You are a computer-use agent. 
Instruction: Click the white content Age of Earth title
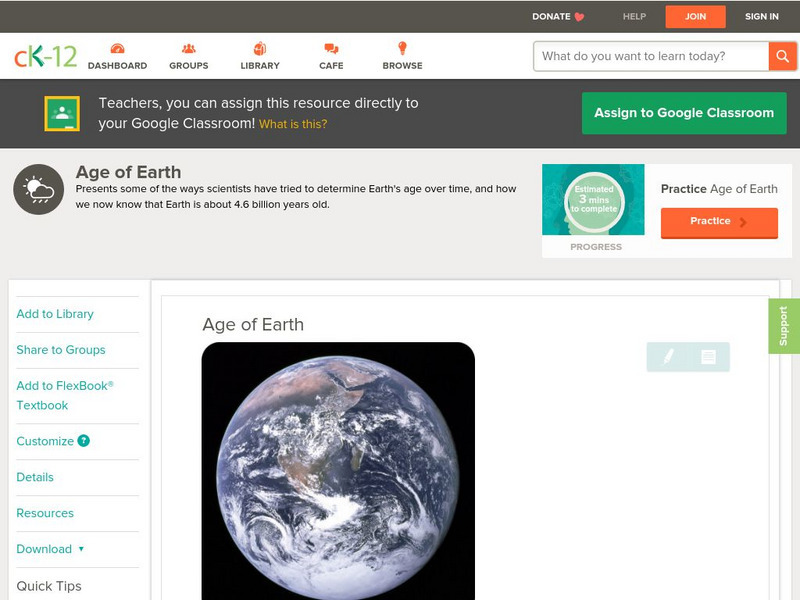tap(253, 324)
